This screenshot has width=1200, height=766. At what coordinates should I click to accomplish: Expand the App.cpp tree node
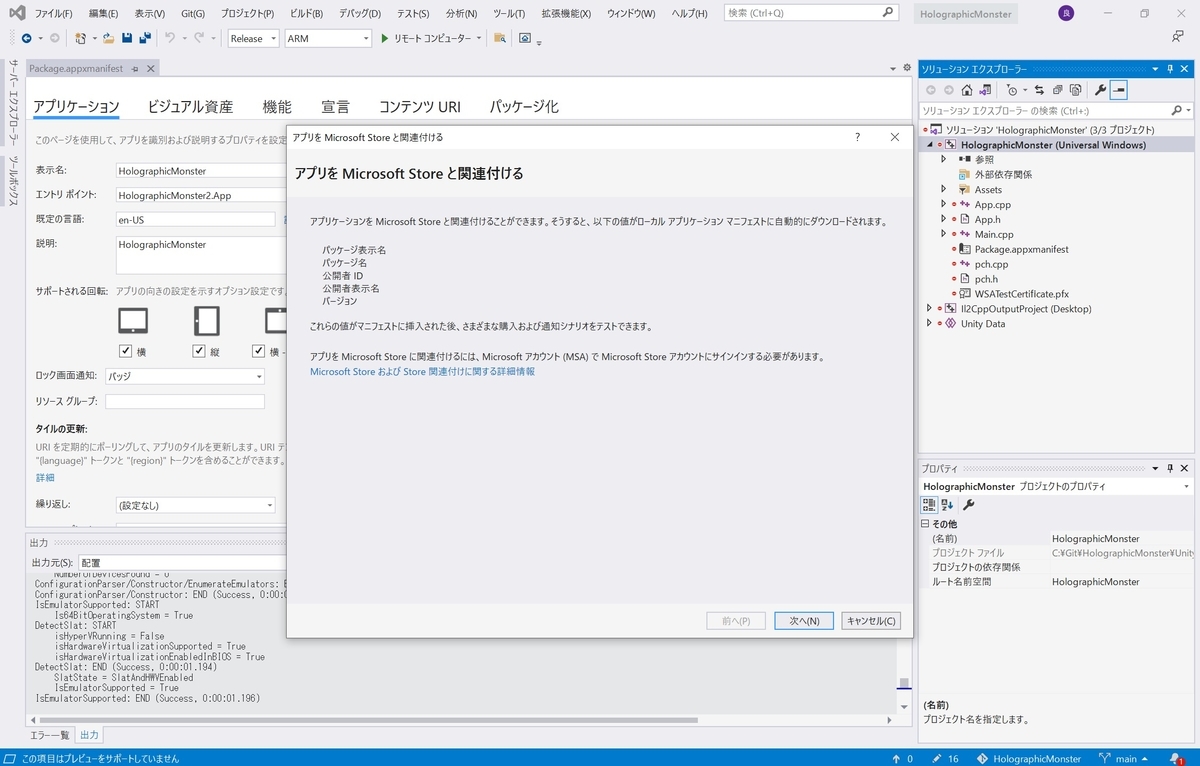click(943, 204)
